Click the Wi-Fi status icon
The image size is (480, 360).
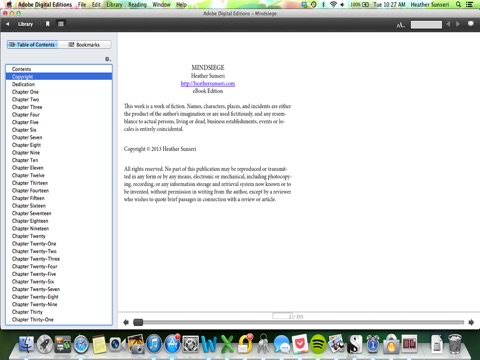(x=333, y=4)
